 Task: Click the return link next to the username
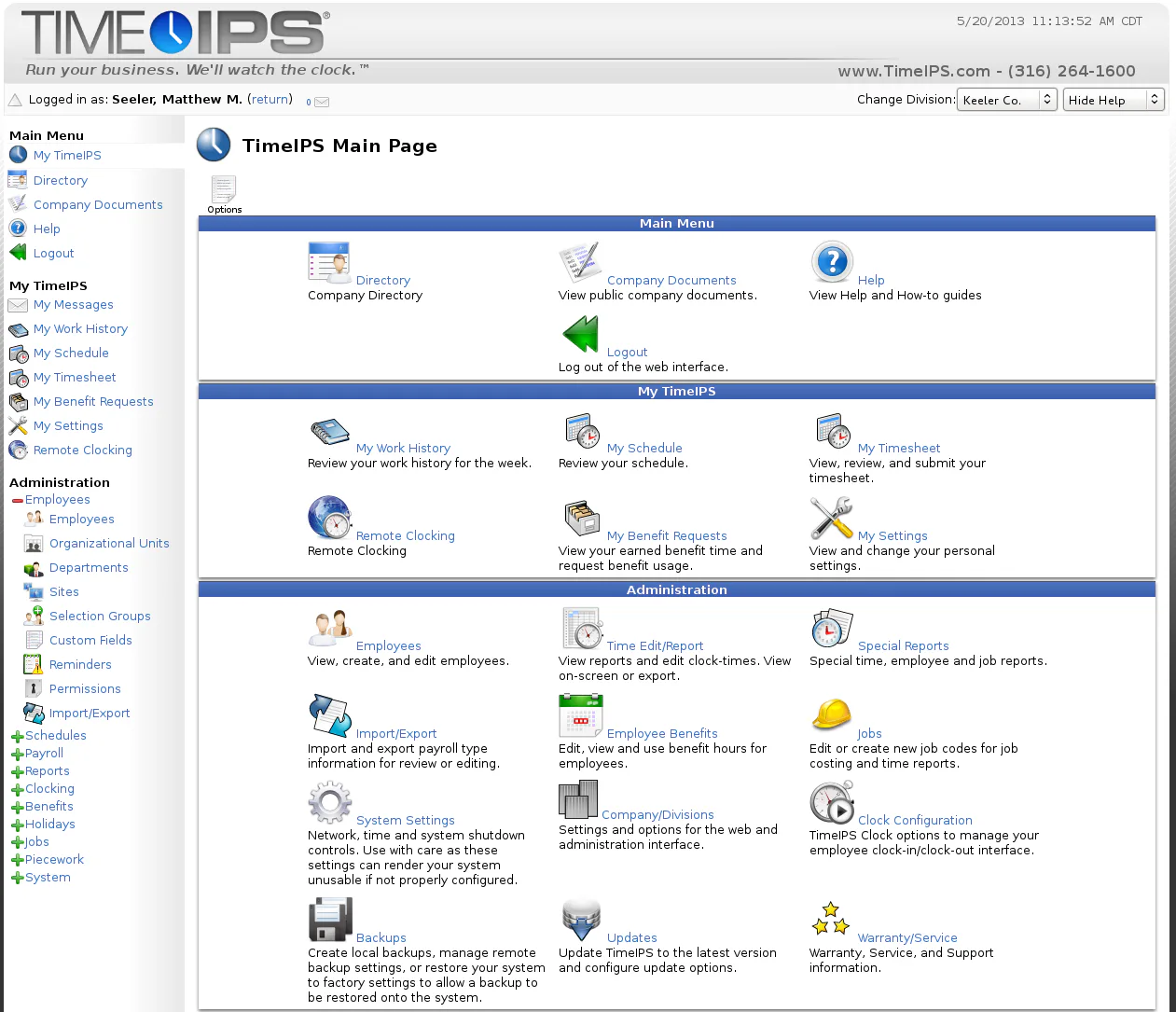tap(270, 98)
